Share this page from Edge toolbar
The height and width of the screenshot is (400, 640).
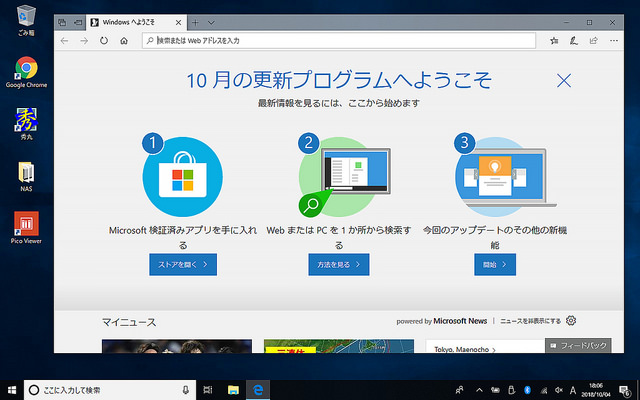[593, 40]
